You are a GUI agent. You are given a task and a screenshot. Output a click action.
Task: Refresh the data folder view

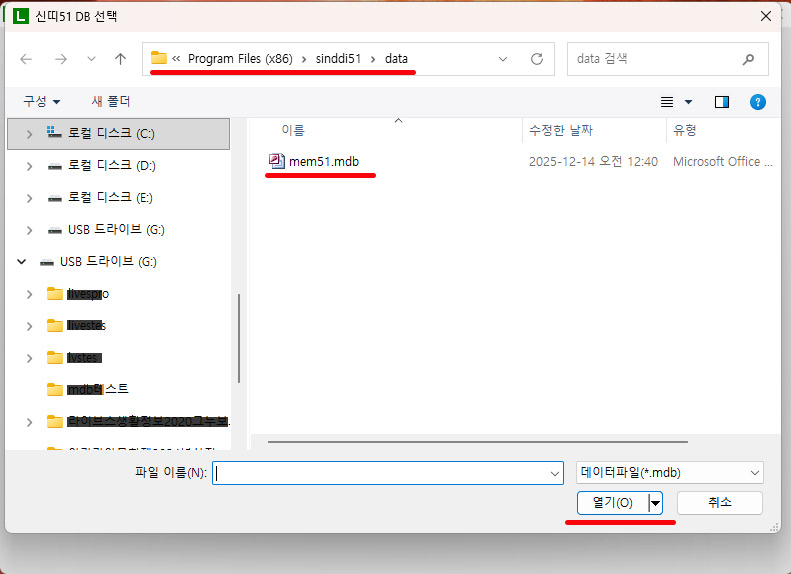pyautogui.click(x=537, y=59)
